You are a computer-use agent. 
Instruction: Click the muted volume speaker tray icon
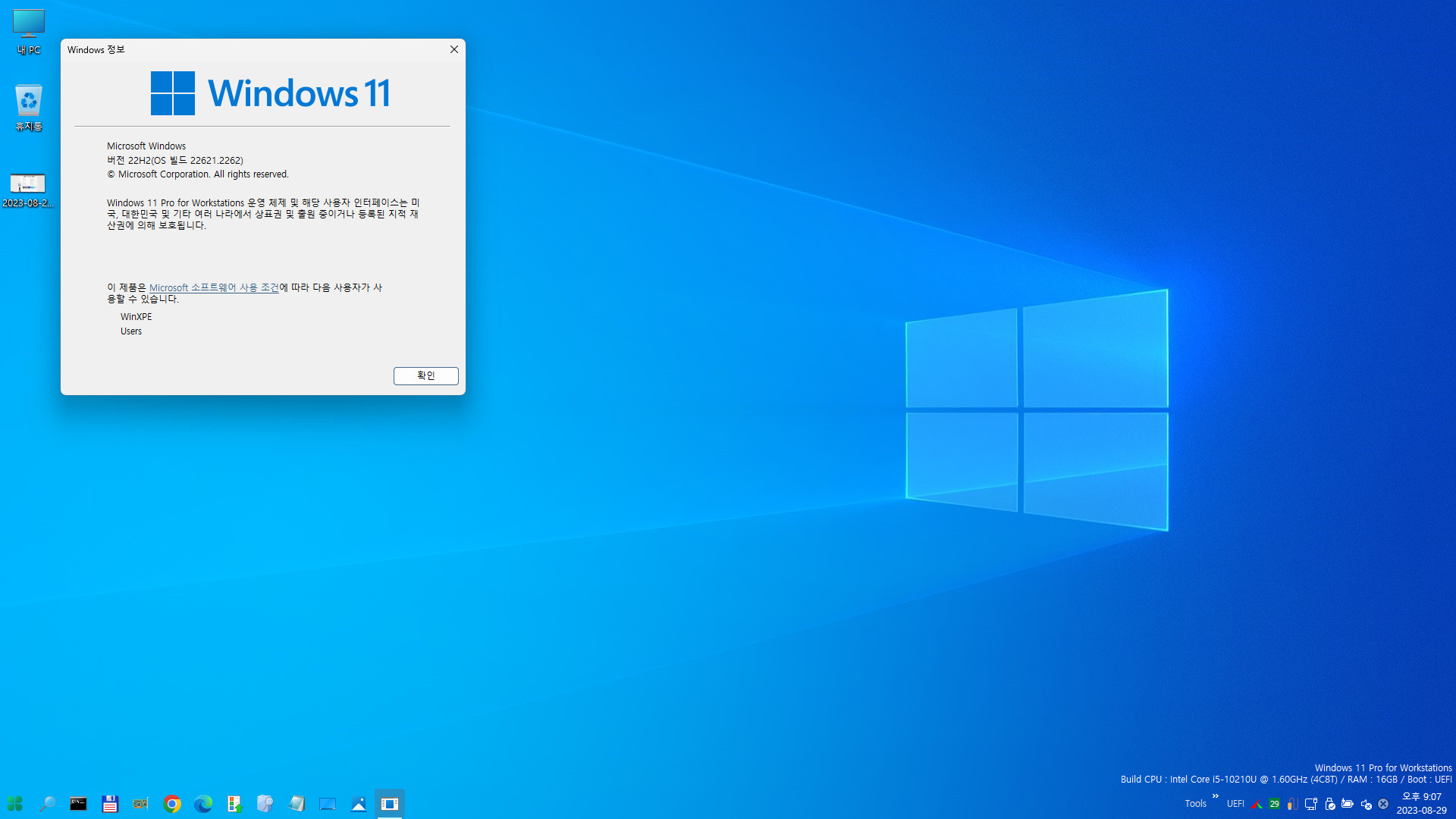click(x=1366, y=805)
